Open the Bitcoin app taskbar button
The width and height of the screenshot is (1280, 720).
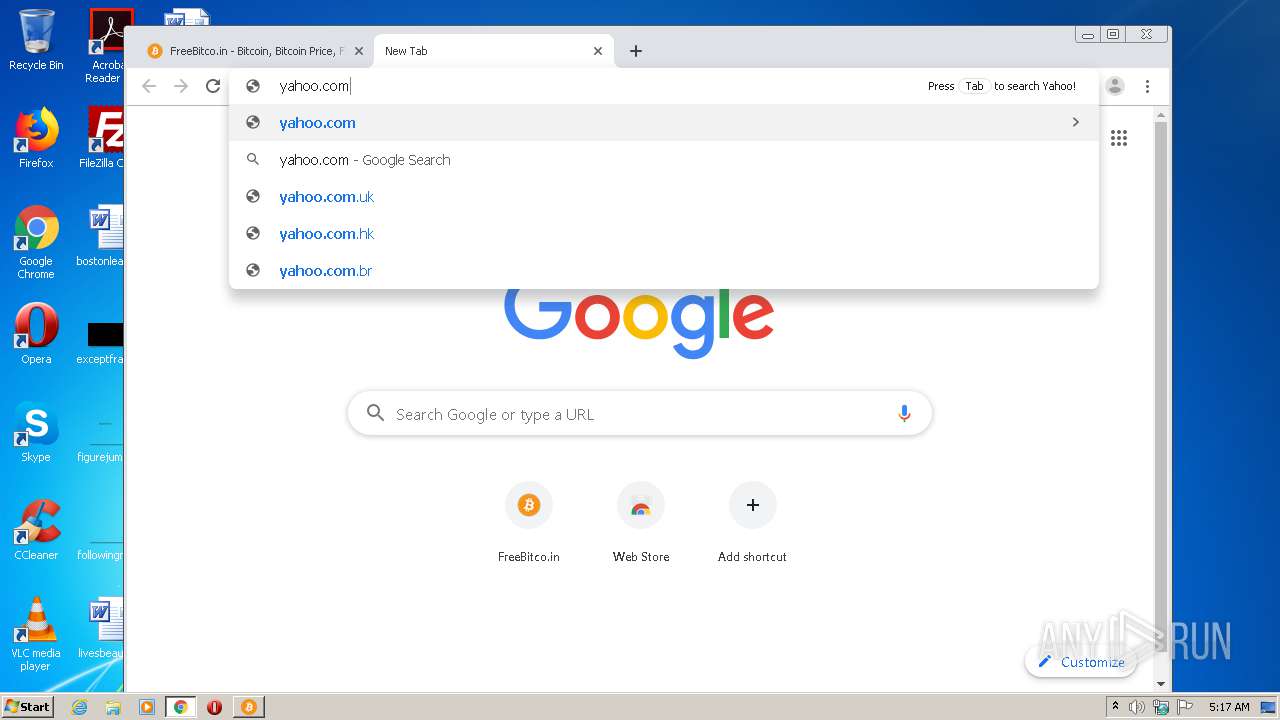(248, 707)
